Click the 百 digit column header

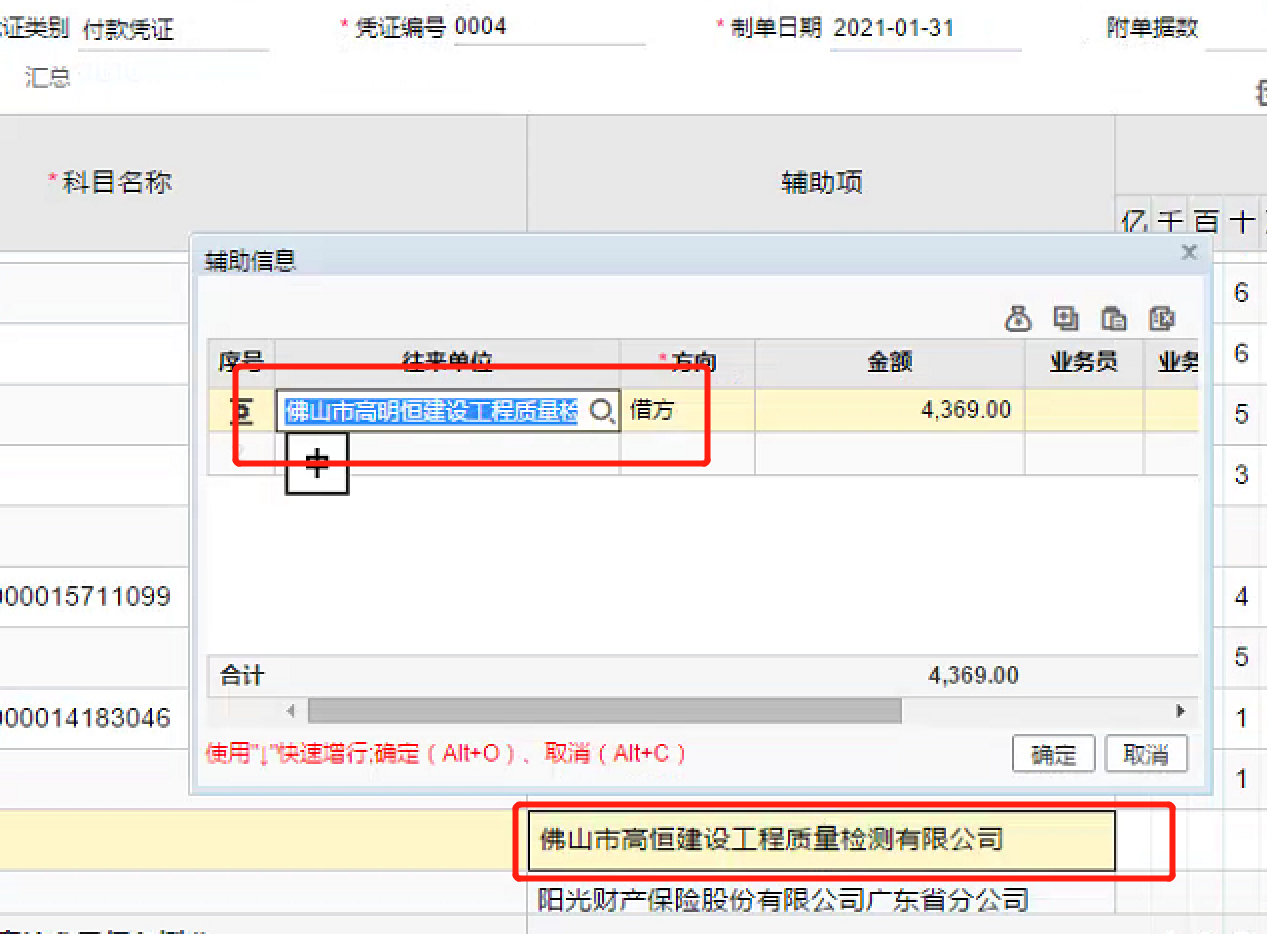coord(1206,220)
